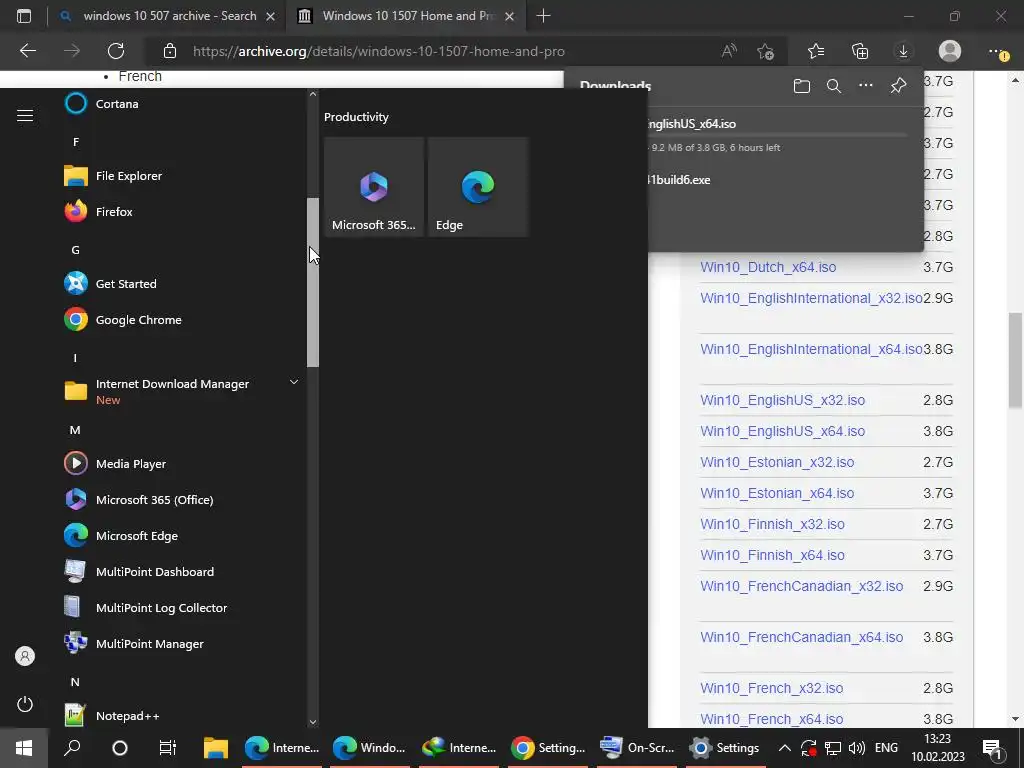Open a new browser tab

click(543, 16)
